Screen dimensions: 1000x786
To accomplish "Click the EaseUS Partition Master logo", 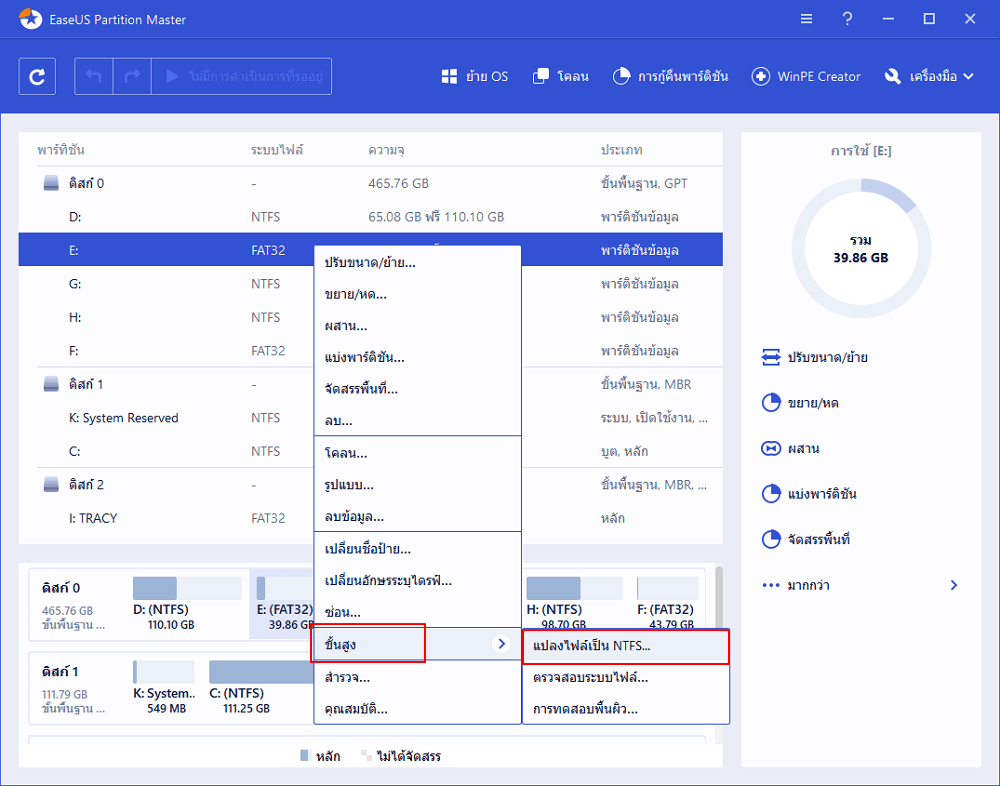I will tap(30, 19).
